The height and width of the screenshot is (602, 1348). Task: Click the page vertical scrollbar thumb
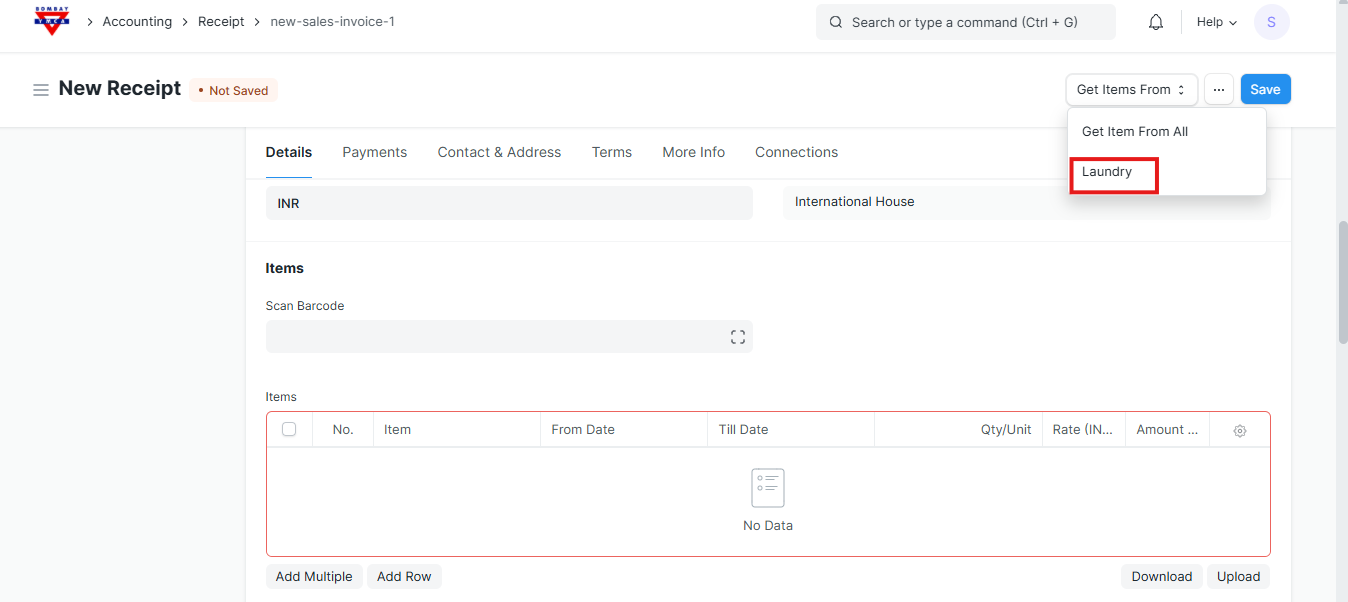tap(1342, 280)
